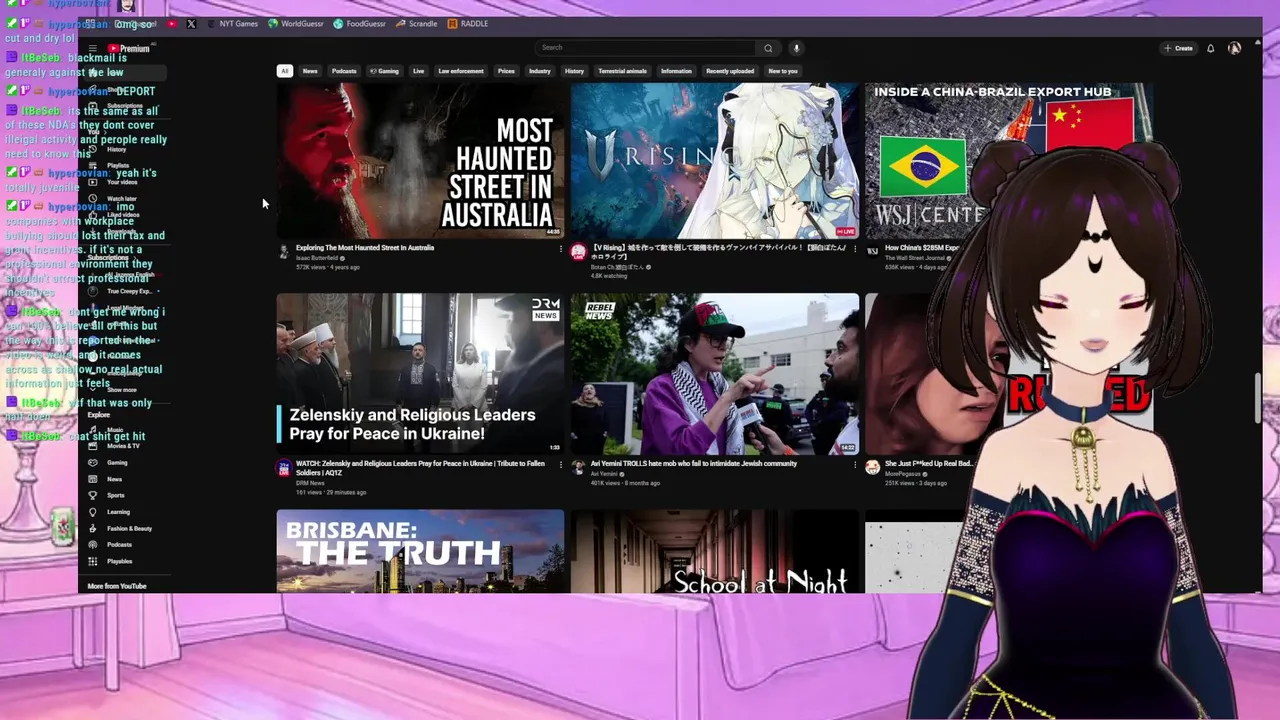Open the FoodGuessr bookmark
Image resolution: width=1280 pixels, height=720 pixels.
point(360,24)
